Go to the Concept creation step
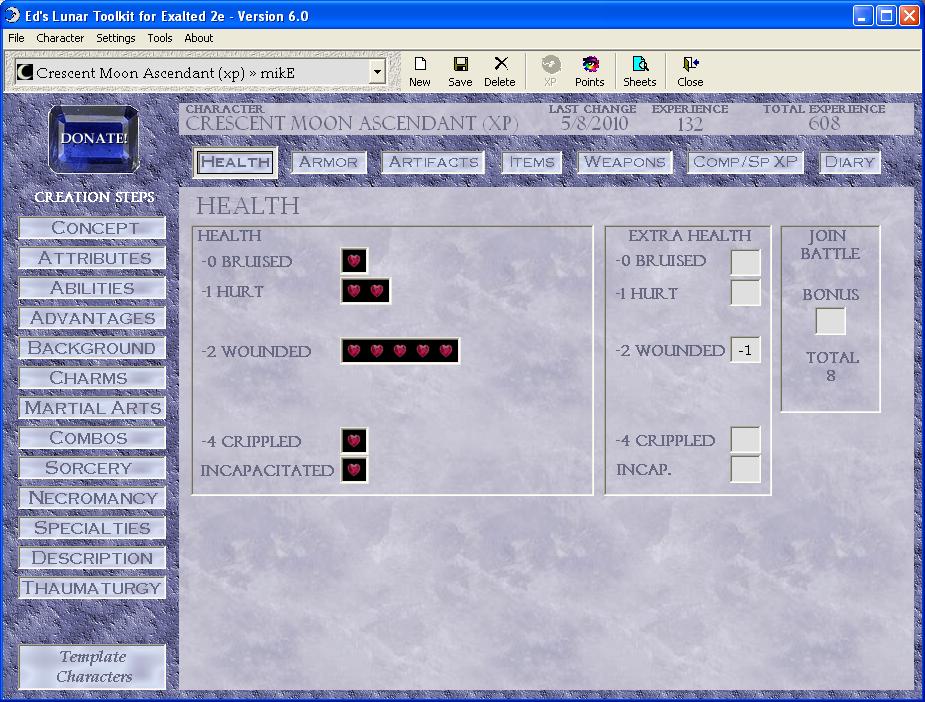The image size is (925, 702). coord(93,228)
